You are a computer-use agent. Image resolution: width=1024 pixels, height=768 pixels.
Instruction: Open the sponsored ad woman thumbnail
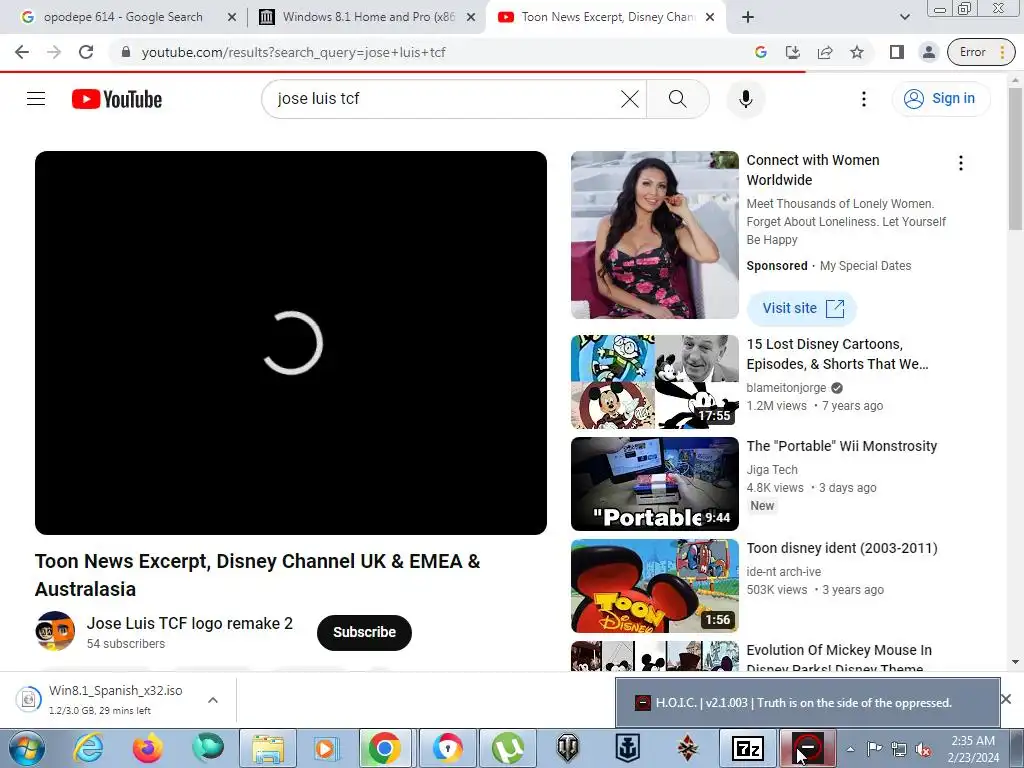click(654, 235)
